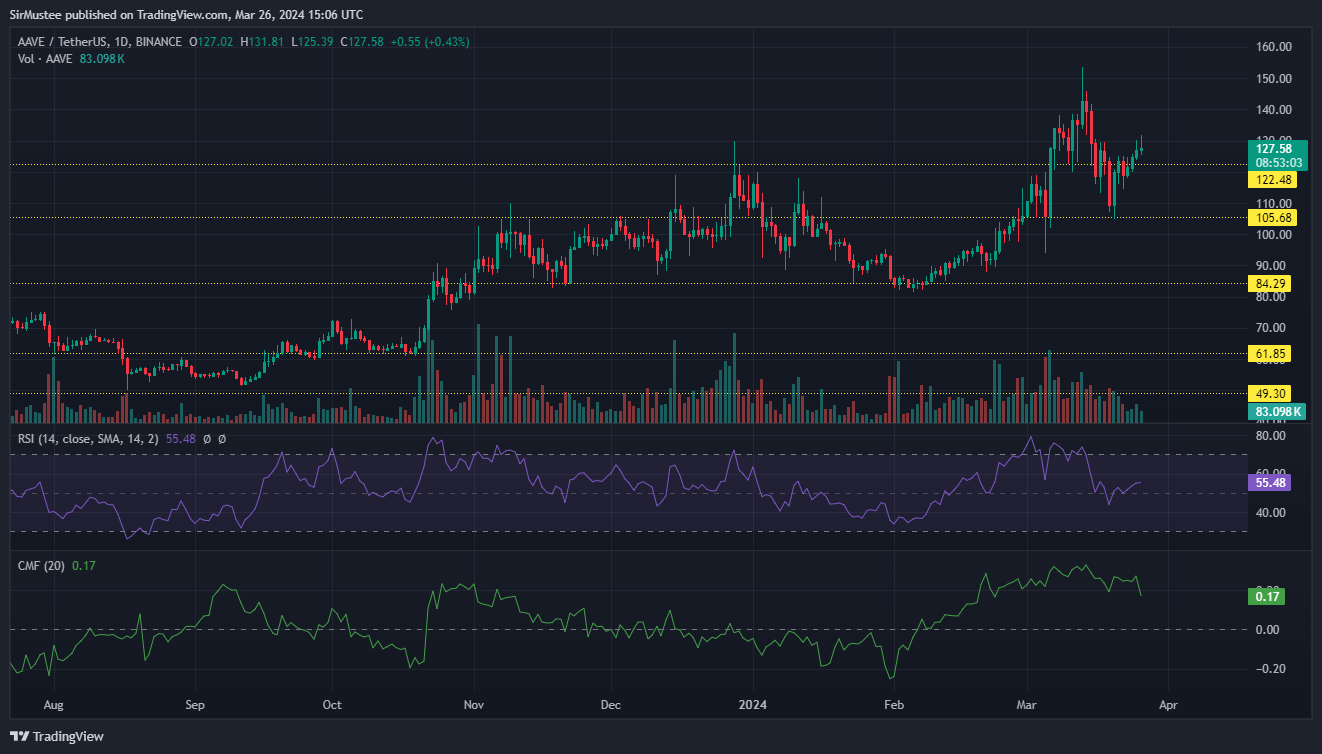The image size is (1322, 754).
Task: Click the yellow 49.30 price level label
Action: coord(1271,394)
